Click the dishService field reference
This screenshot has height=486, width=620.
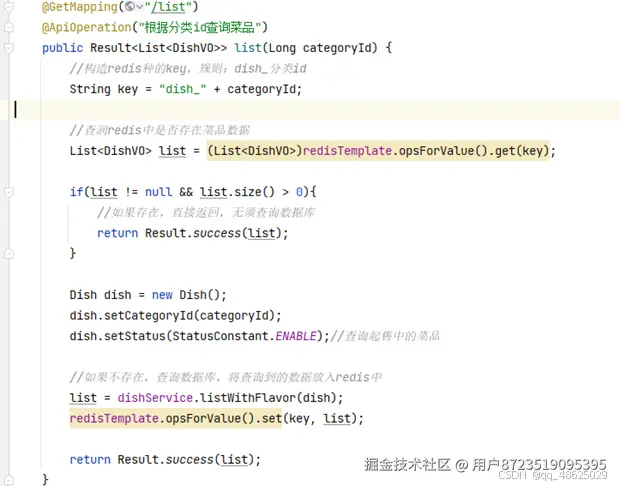tap(155, 397)
